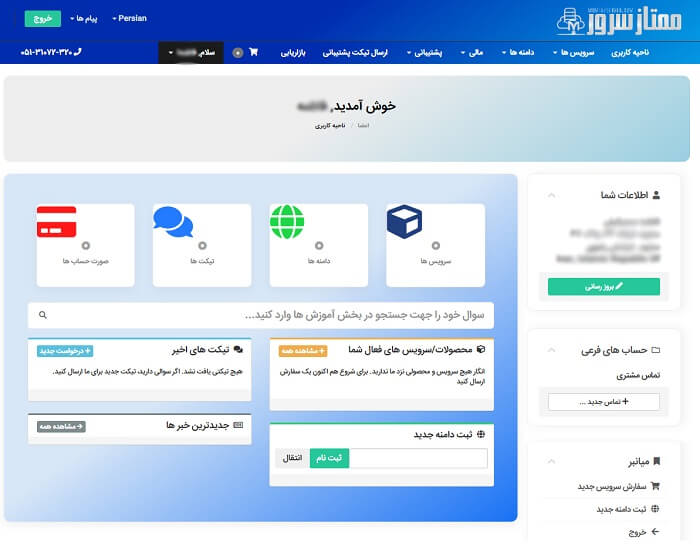Screen dimensions: 700x551
Task: Open the پیام ها messages dropdown
Action: [84, 18]
